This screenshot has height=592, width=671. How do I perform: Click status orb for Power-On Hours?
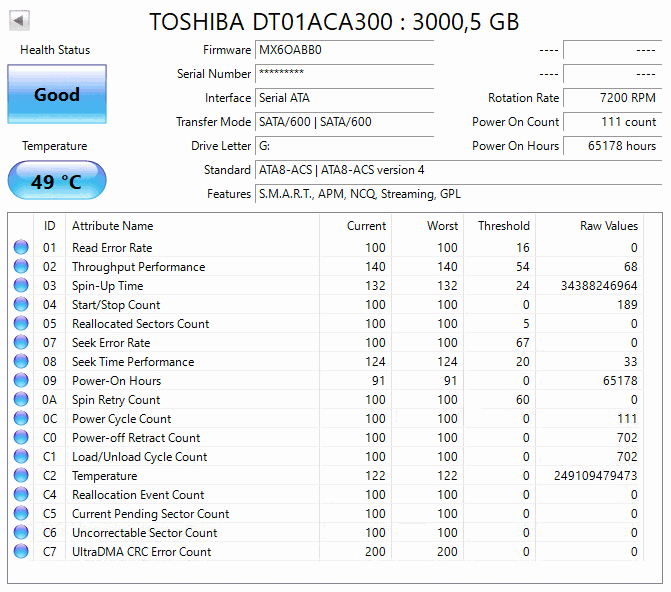tap(21, 381)
